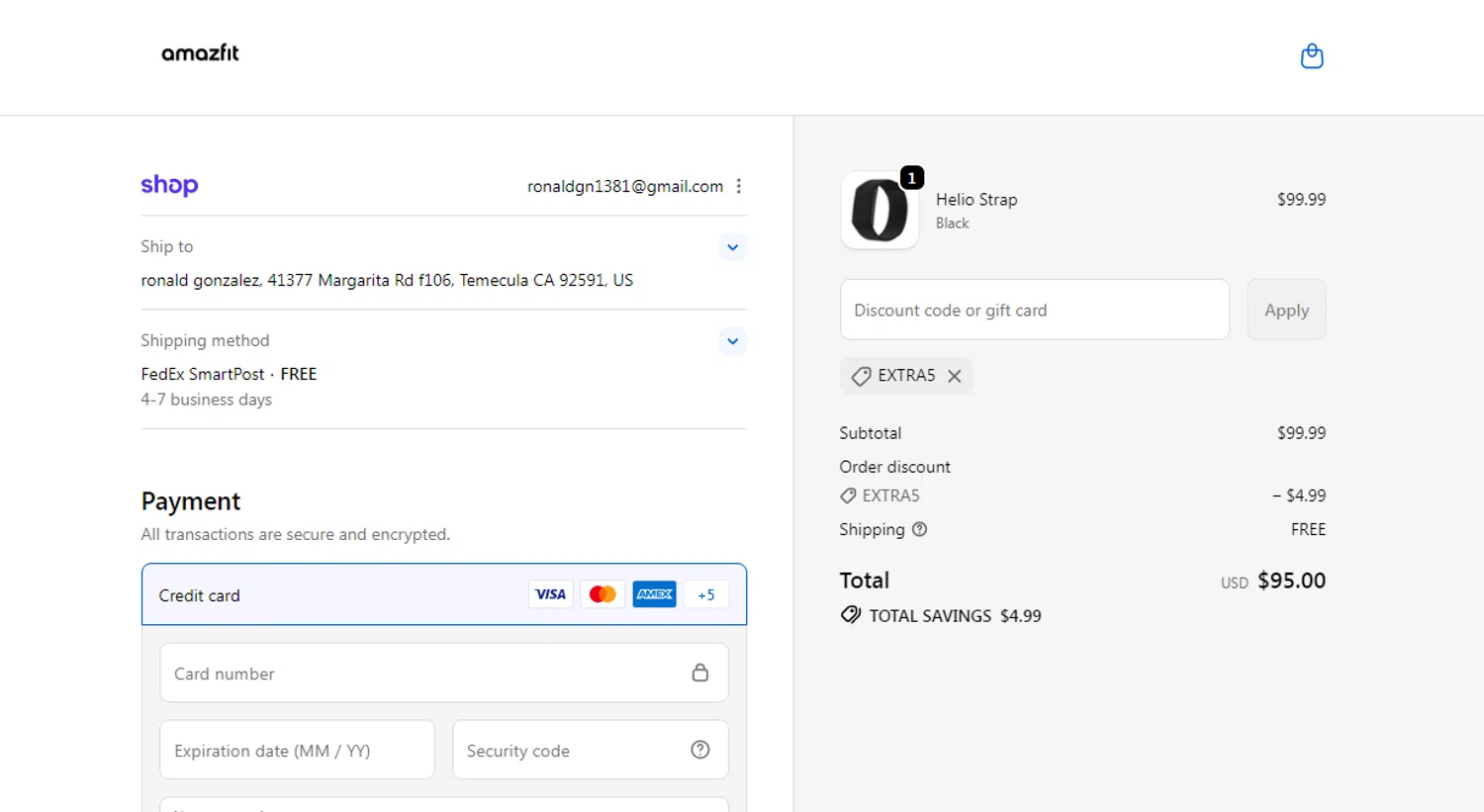Open account options three-dot menu
The height and width of the screenshot is (812, 1484).
pyautogui.click(x=738, y=186)
